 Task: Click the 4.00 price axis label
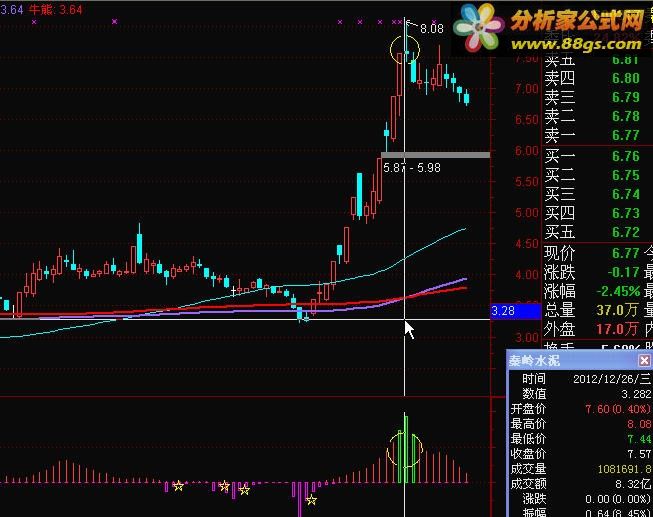(526, 275)
